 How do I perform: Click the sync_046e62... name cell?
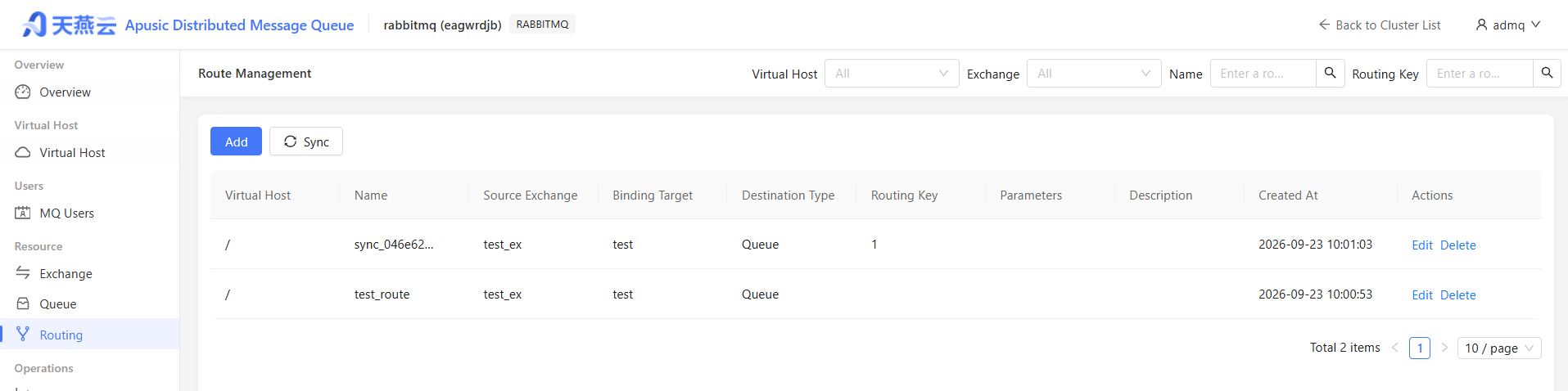[394, 244]
